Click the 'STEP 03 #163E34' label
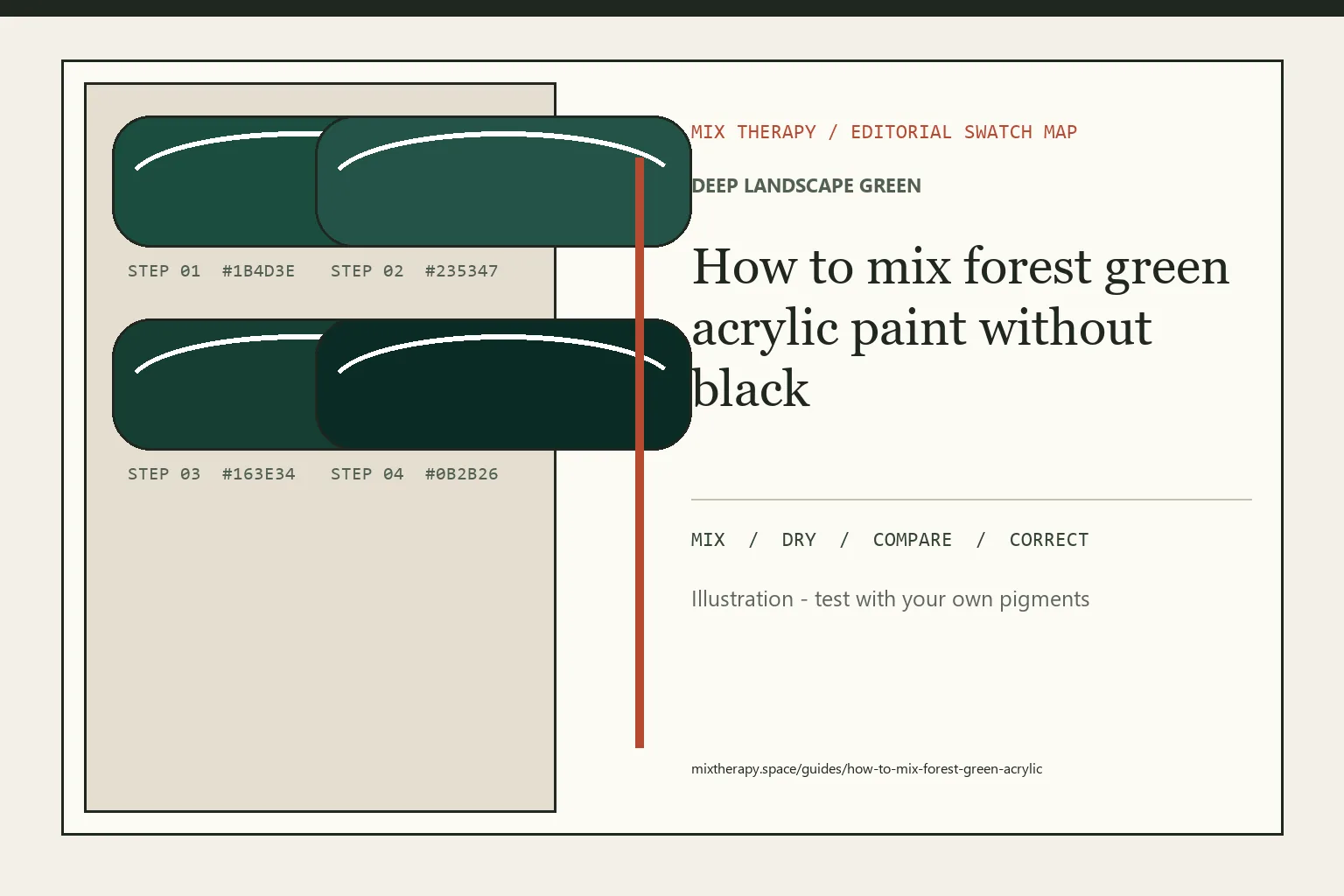Viewport: 1344px width, 896px height. [211, 474]
